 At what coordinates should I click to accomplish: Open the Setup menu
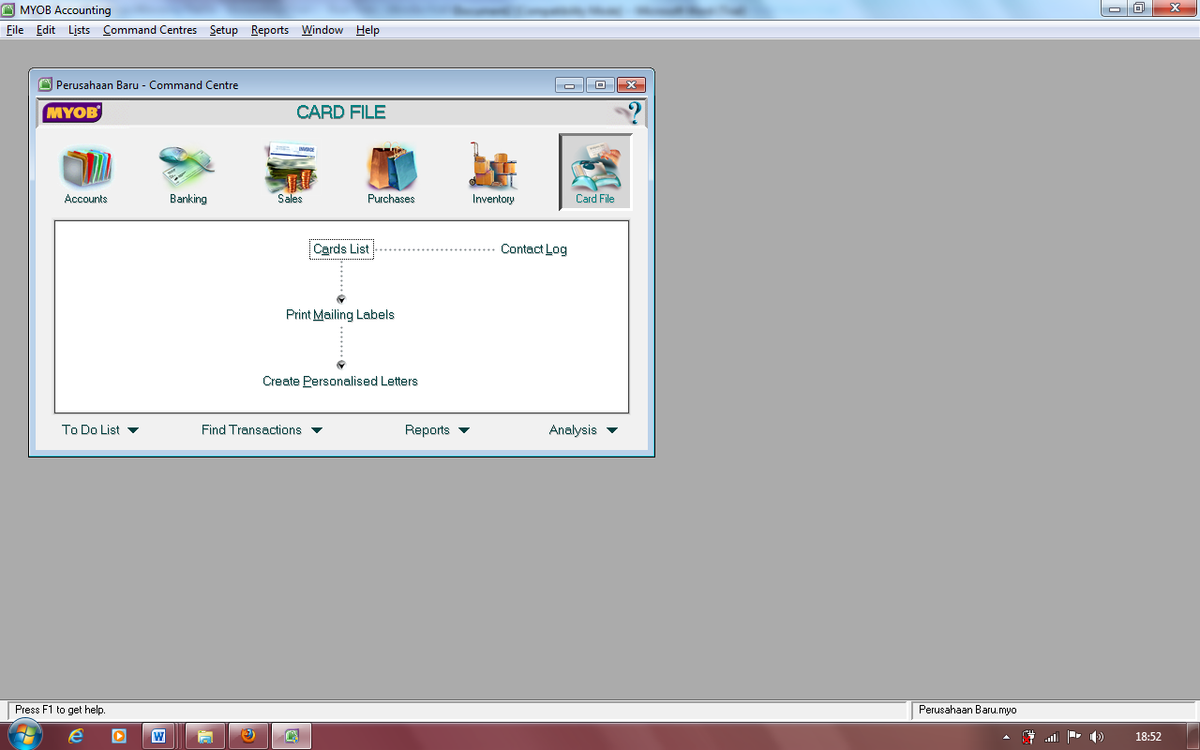click(224, 30)
